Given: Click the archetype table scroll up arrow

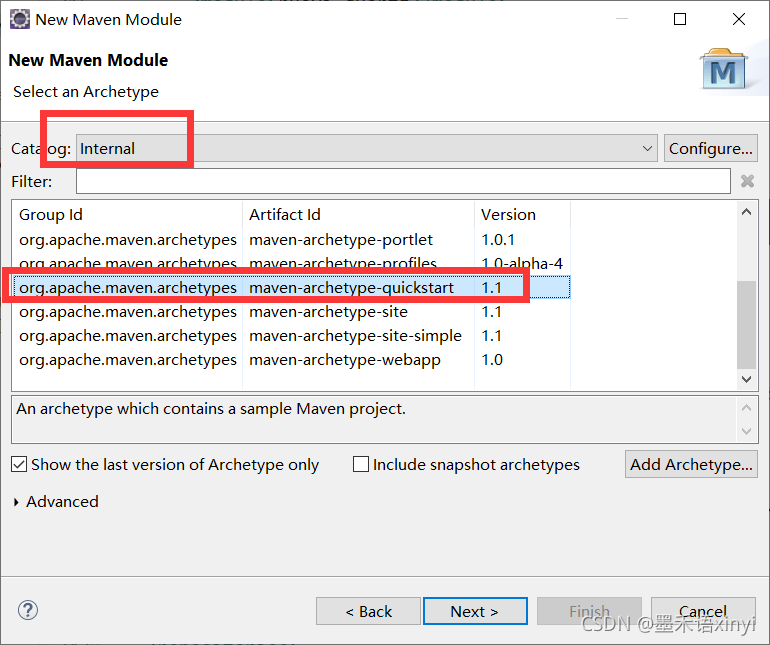Looking at the screenshot, I should [x=746, y=212].
